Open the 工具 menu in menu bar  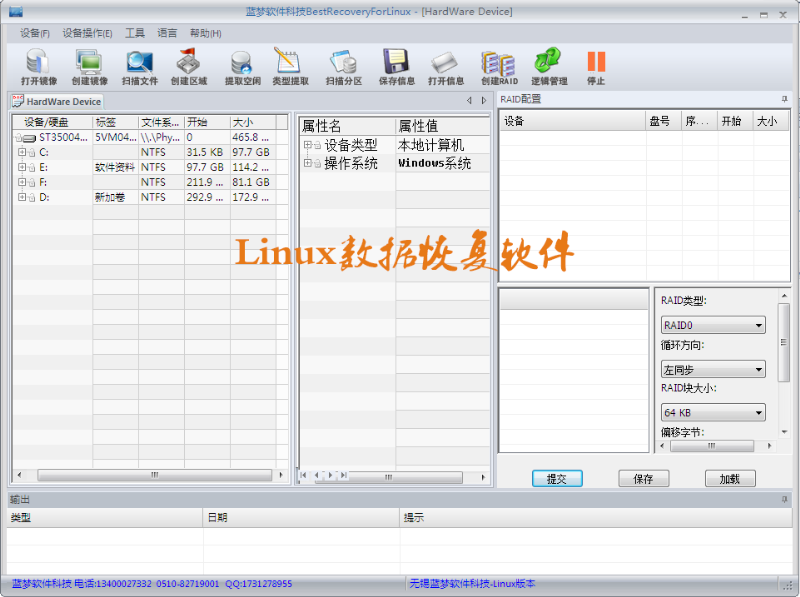[135, 33]
